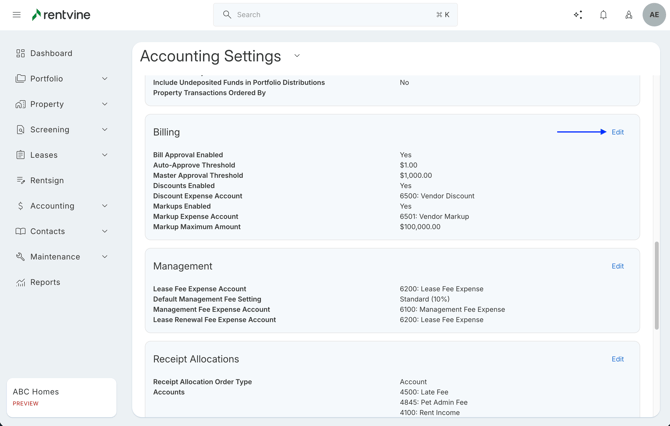Click in the Search field

(330, 15)
